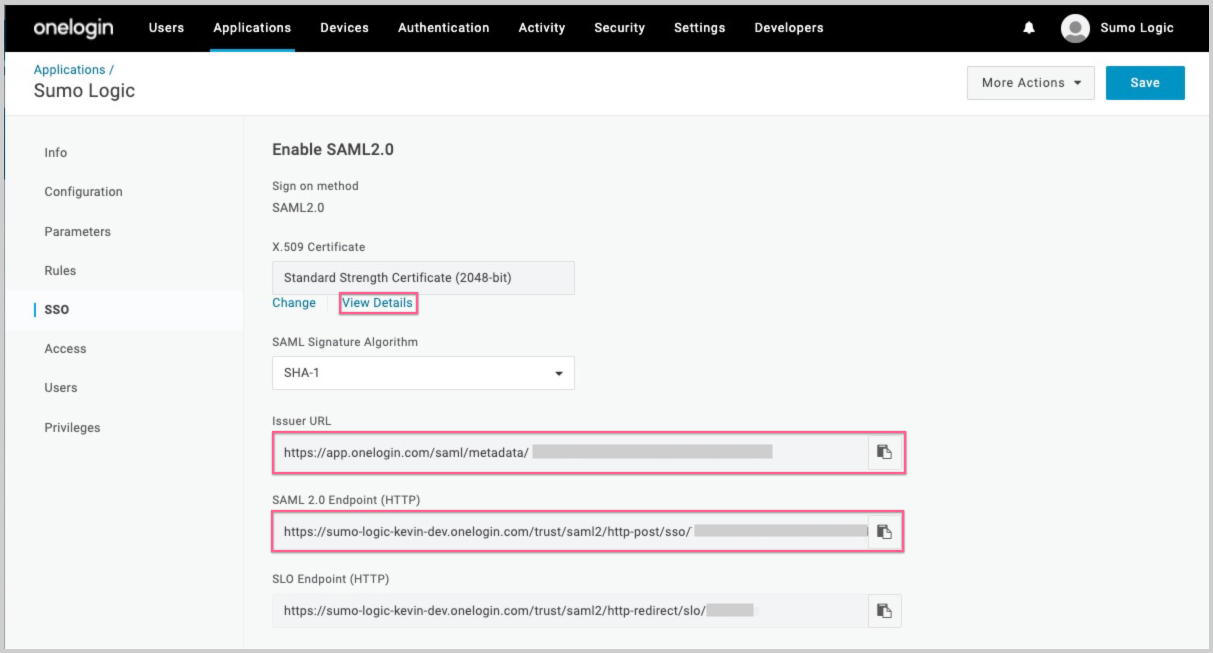Open the Developers menu
1213x653 pixels.
788,28
